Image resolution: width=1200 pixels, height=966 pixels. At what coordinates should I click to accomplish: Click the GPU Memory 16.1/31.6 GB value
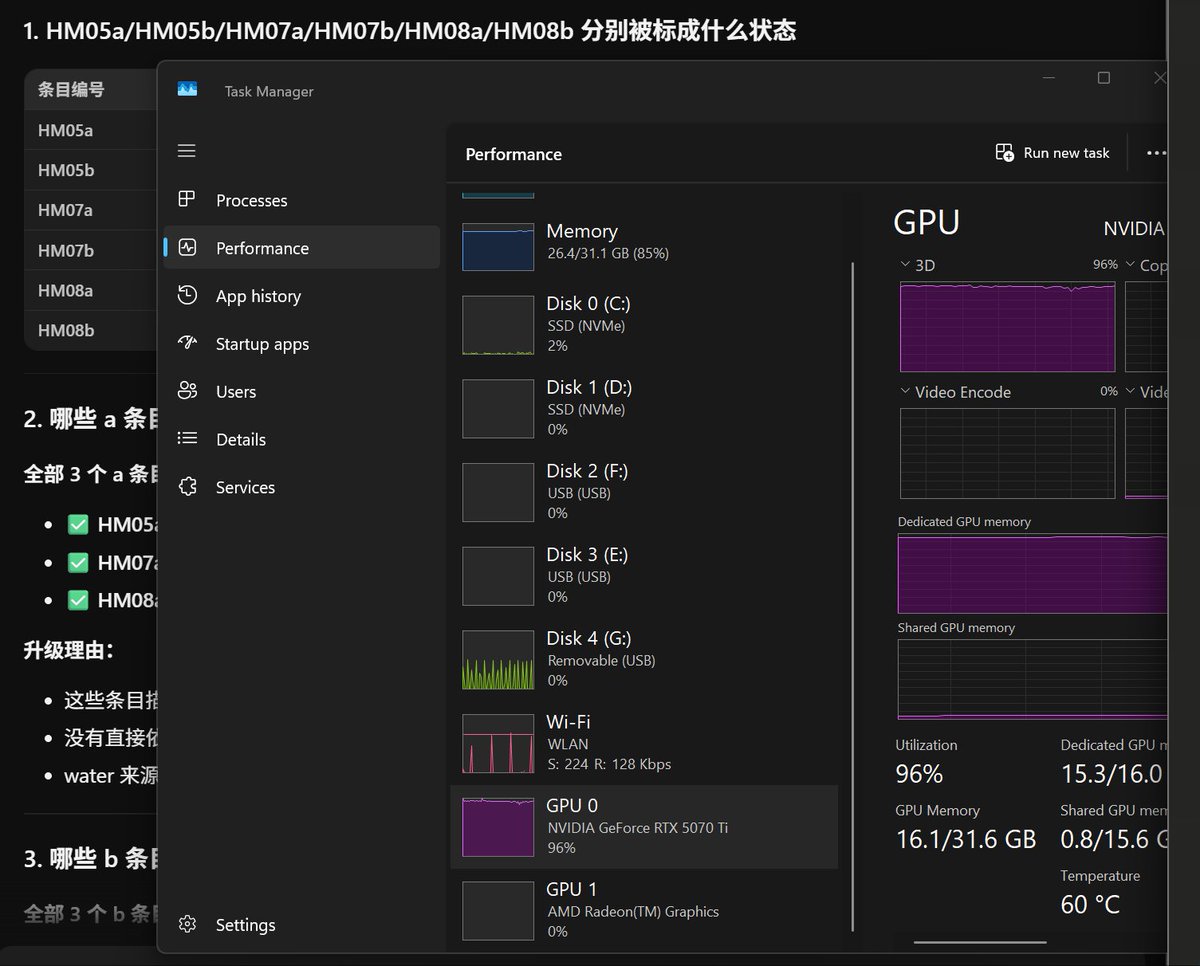[966, 839]
